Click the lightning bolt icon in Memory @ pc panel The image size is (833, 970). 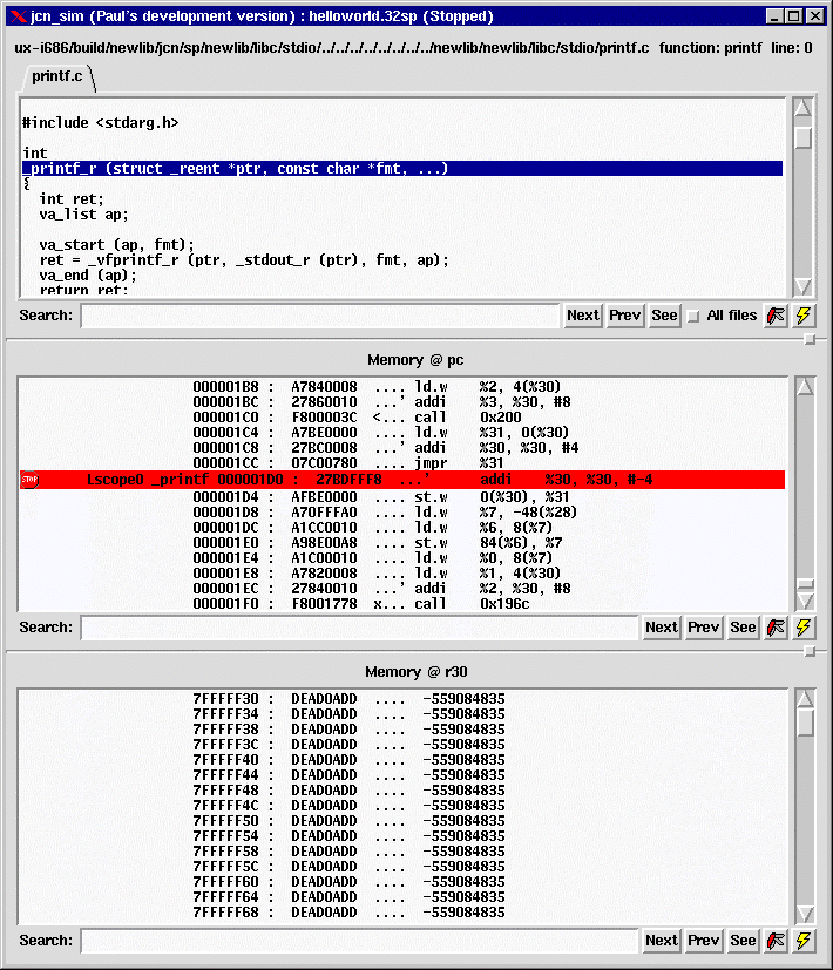click(x=803, y=627)
